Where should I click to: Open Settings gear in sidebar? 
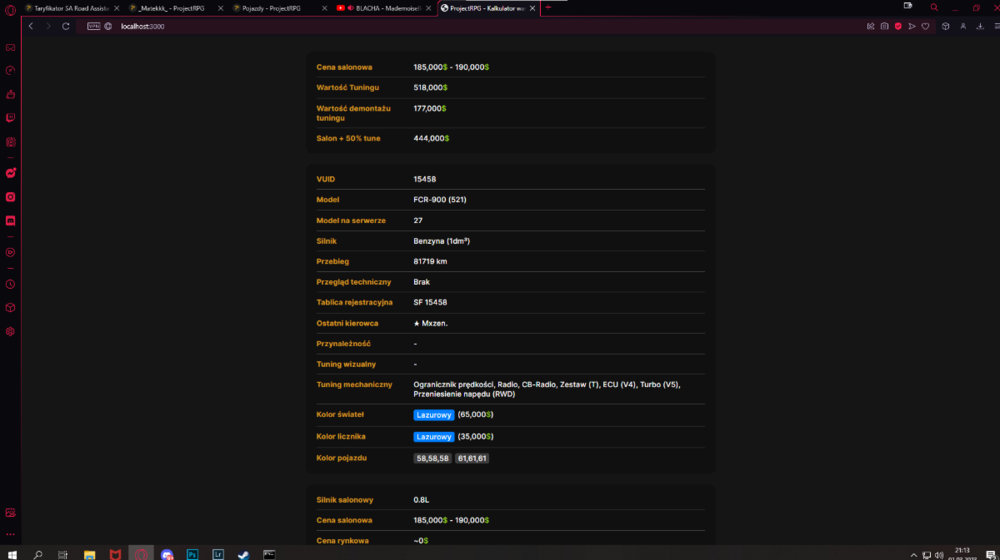tap(10, 332)
